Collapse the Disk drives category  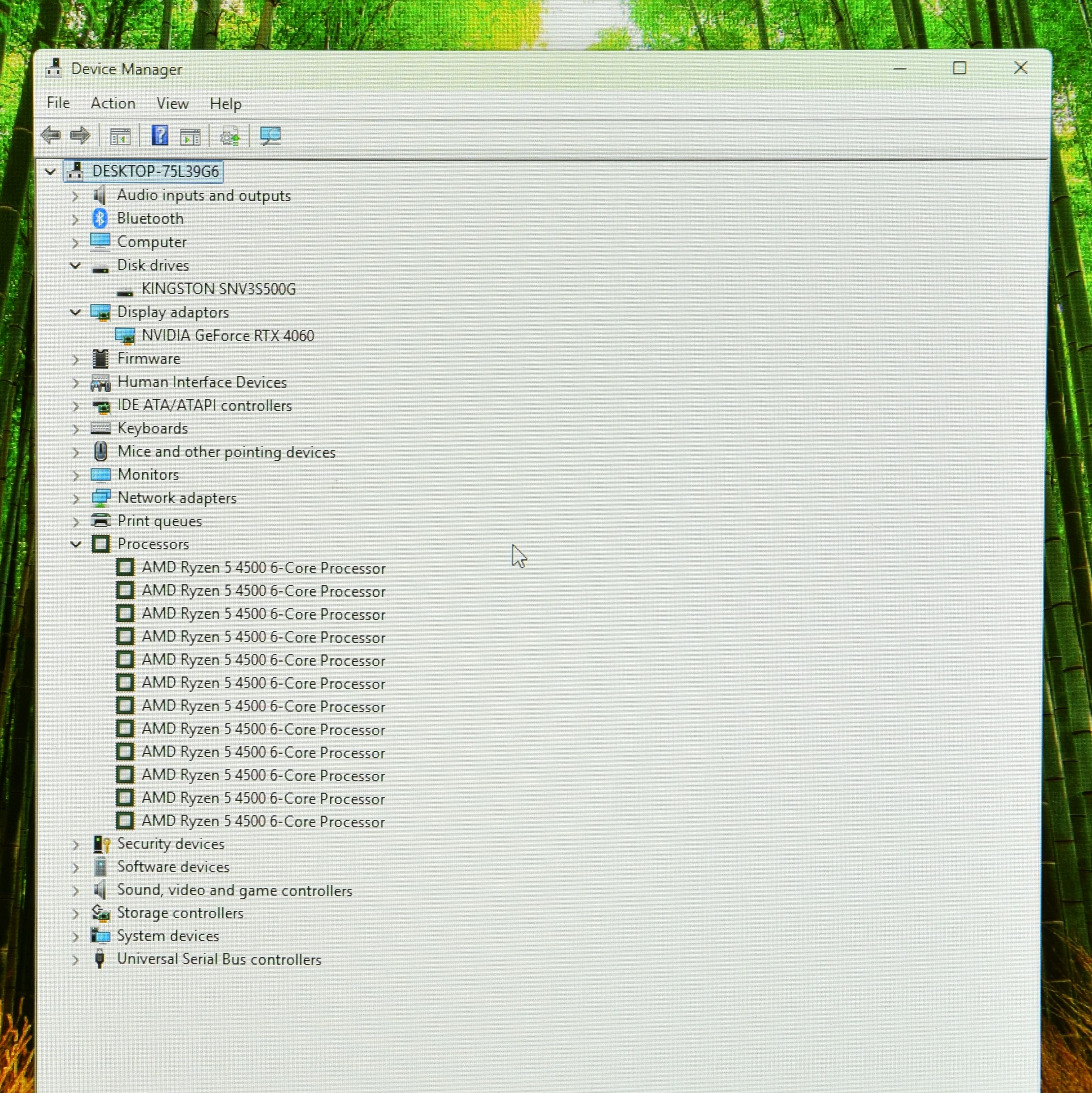point(75,265)
